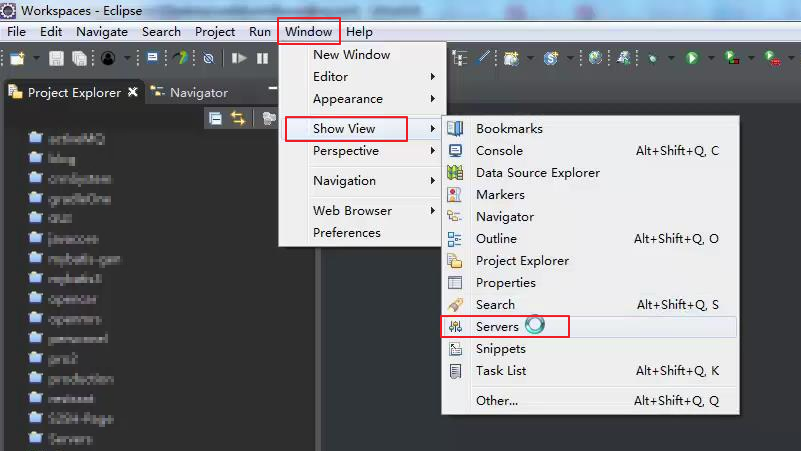Select Snippets view from submenu

590,348
